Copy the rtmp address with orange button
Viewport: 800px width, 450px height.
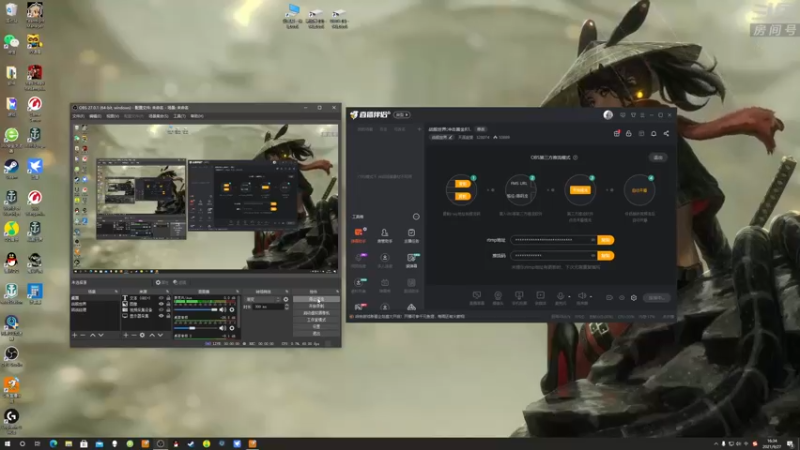[606, 240]
